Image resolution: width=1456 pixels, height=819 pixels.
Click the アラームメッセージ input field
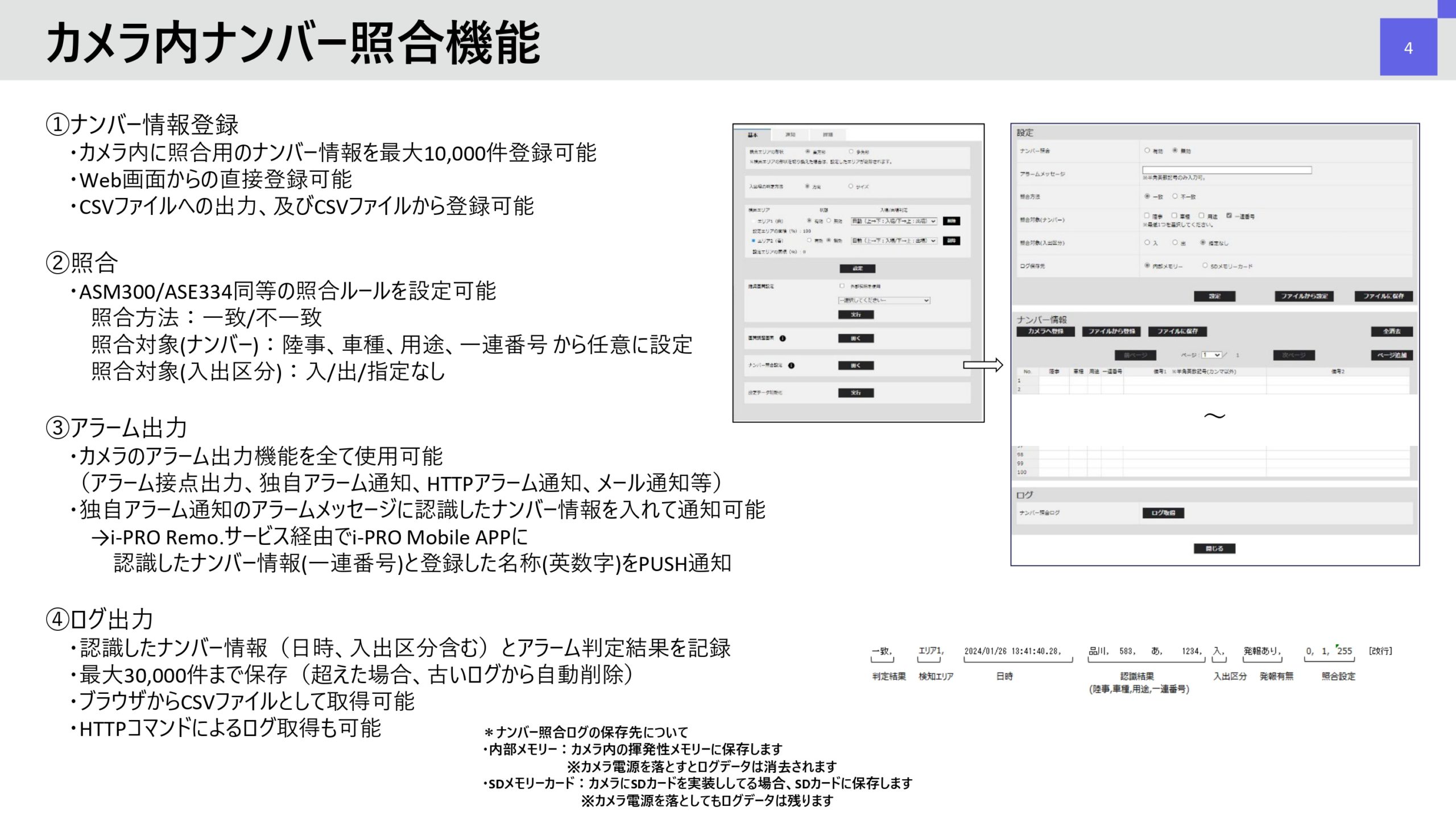(x=1227, y=169)
